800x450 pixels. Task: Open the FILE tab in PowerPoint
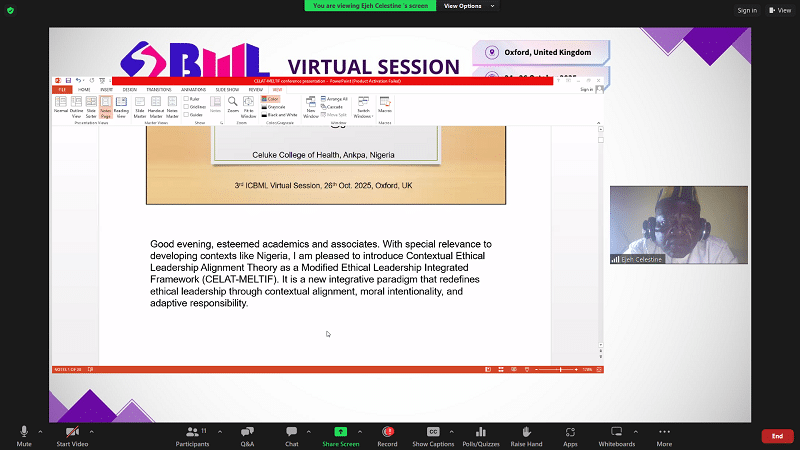coord(60,89)
